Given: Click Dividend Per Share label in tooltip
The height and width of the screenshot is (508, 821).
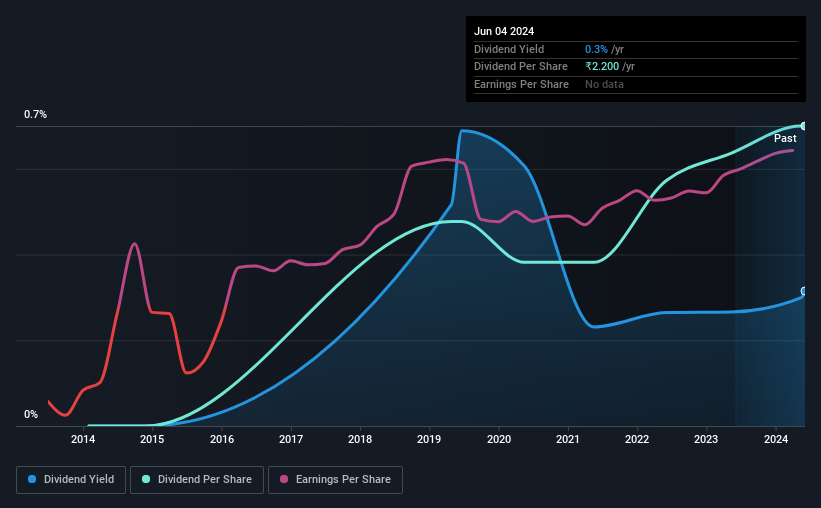Looking at the screenshot, I should [520, 67].
